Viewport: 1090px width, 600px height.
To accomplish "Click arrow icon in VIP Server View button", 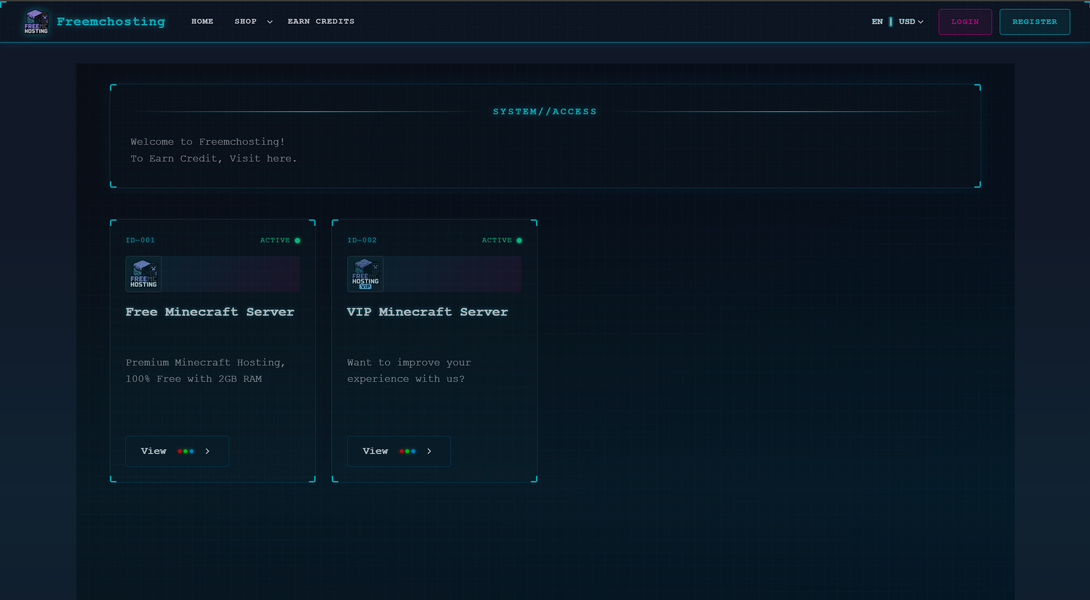I will [x=429, y=451].
